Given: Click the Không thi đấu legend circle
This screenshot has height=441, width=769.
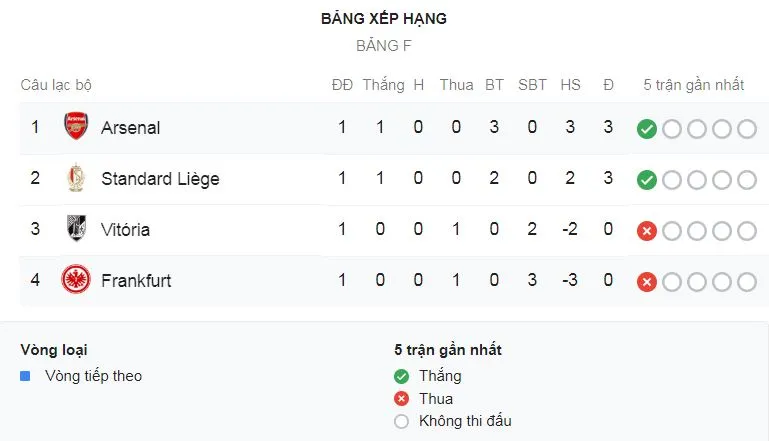Looking at the screenshot, I should 402,421.
